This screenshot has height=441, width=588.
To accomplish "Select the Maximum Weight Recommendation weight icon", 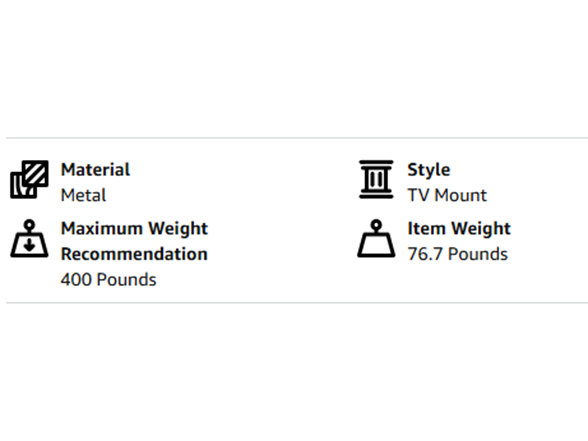I will point(29,238).
